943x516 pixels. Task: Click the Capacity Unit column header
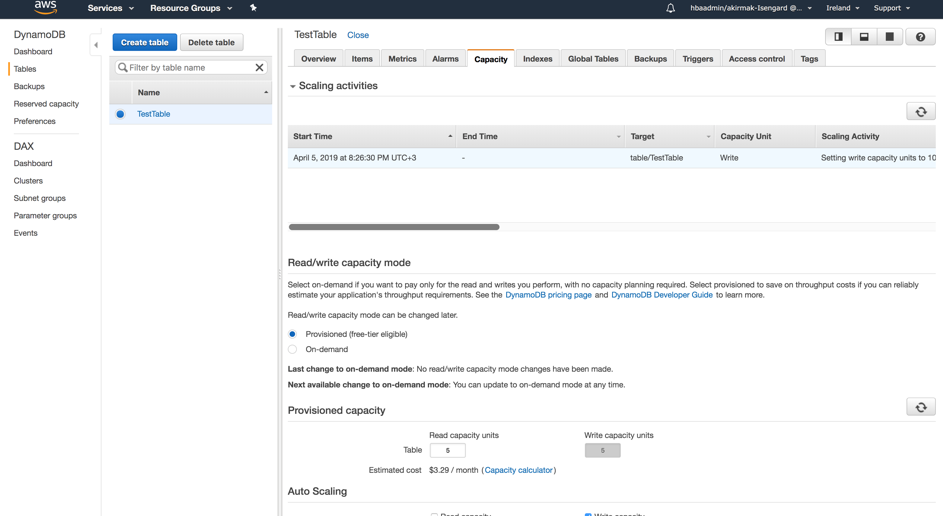(764, 137)
